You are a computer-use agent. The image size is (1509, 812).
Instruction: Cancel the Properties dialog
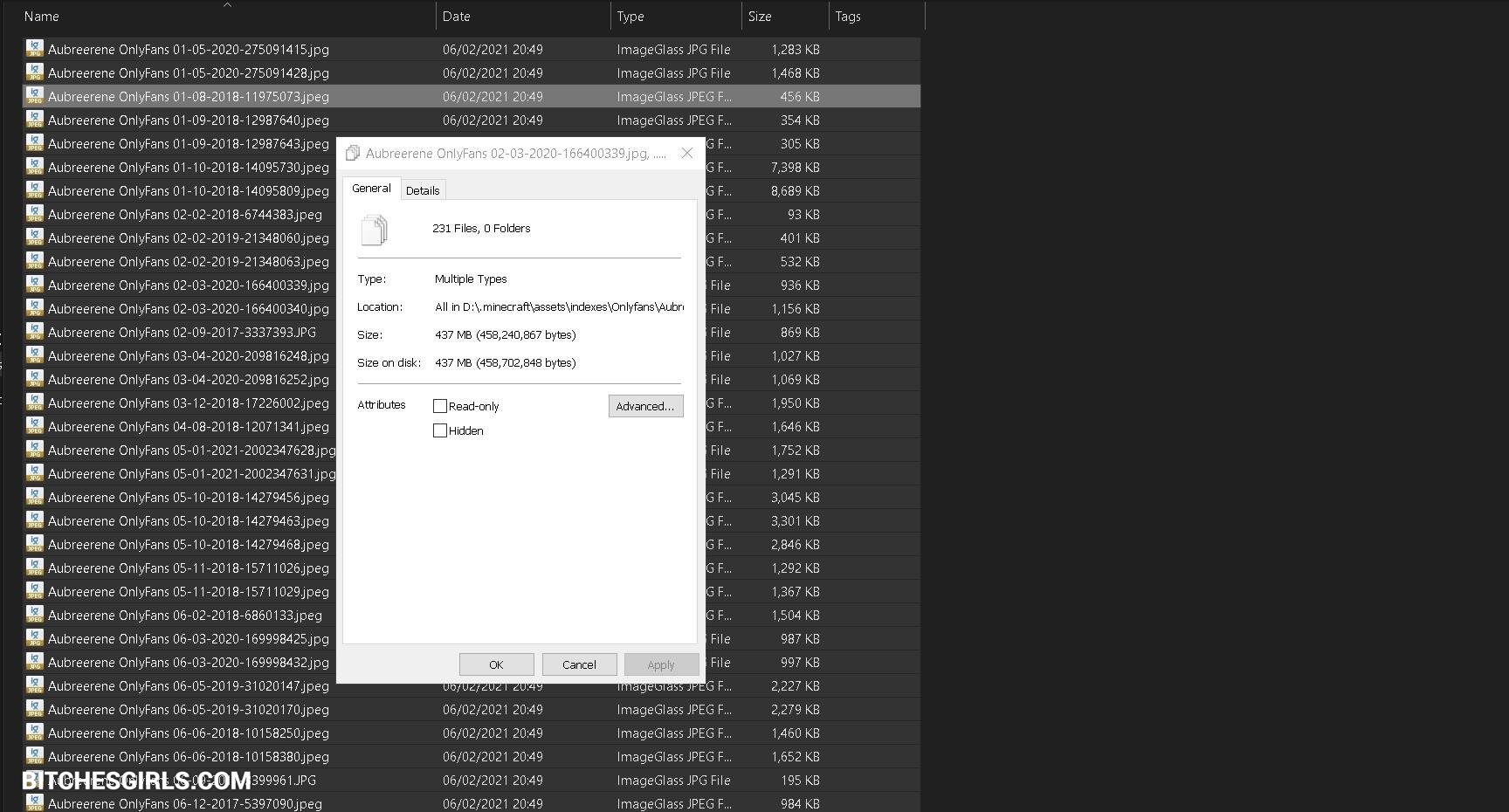(x=579, y=664)
